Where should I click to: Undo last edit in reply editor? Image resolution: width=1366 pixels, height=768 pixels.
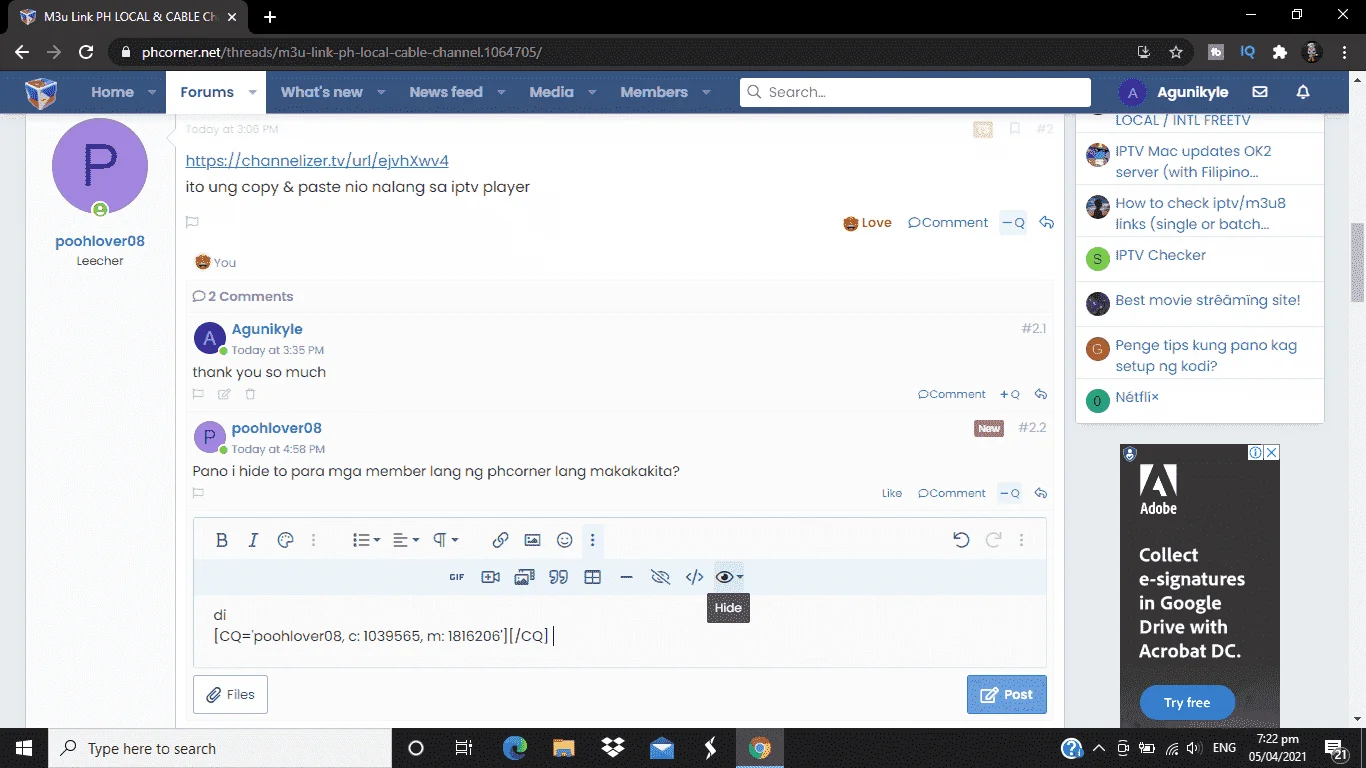[961, 540]
